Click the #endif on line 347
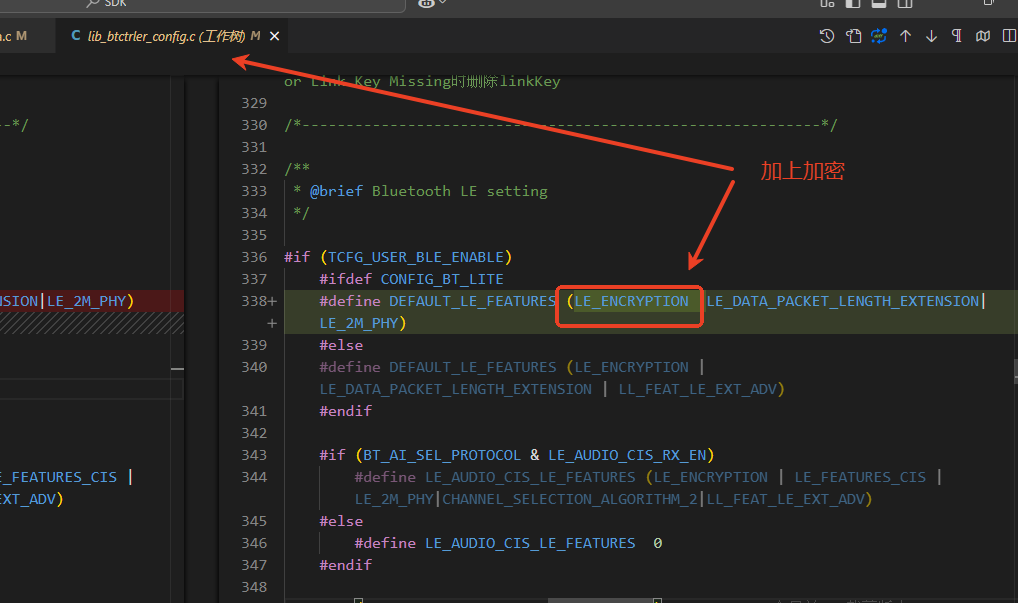Viewport: 1018px width, 603px height. 345,565
